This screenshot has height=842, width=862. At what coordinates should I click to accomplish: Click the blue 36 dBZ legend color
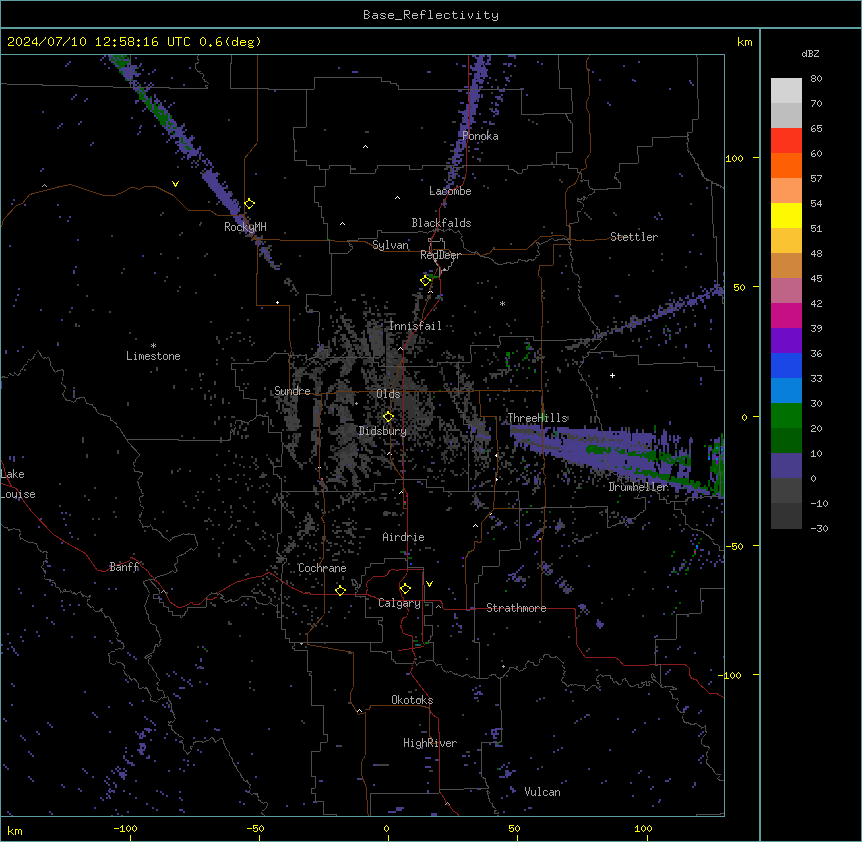pos(786,365)
